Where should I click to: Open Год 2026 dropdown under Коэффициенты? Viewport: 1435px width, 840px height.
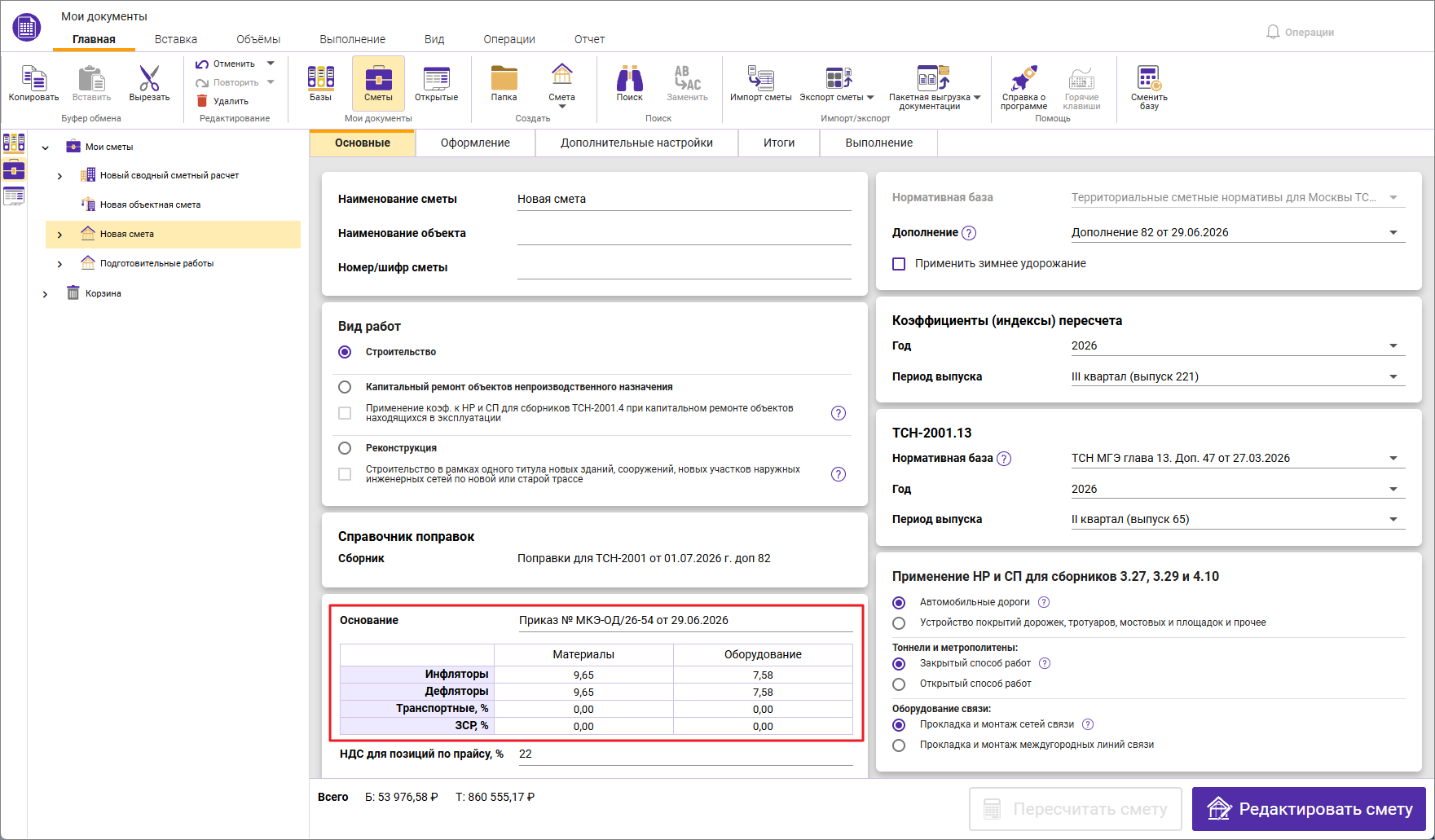tap(1238, 345)
